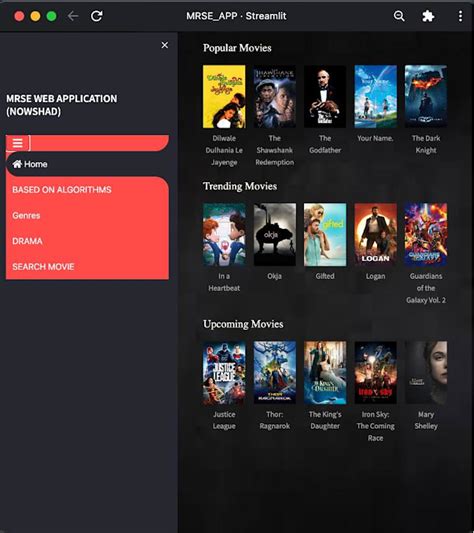Click Thor: Ragnarok poster image
This screenshot has width=474, height=533.
coord(275,373)
